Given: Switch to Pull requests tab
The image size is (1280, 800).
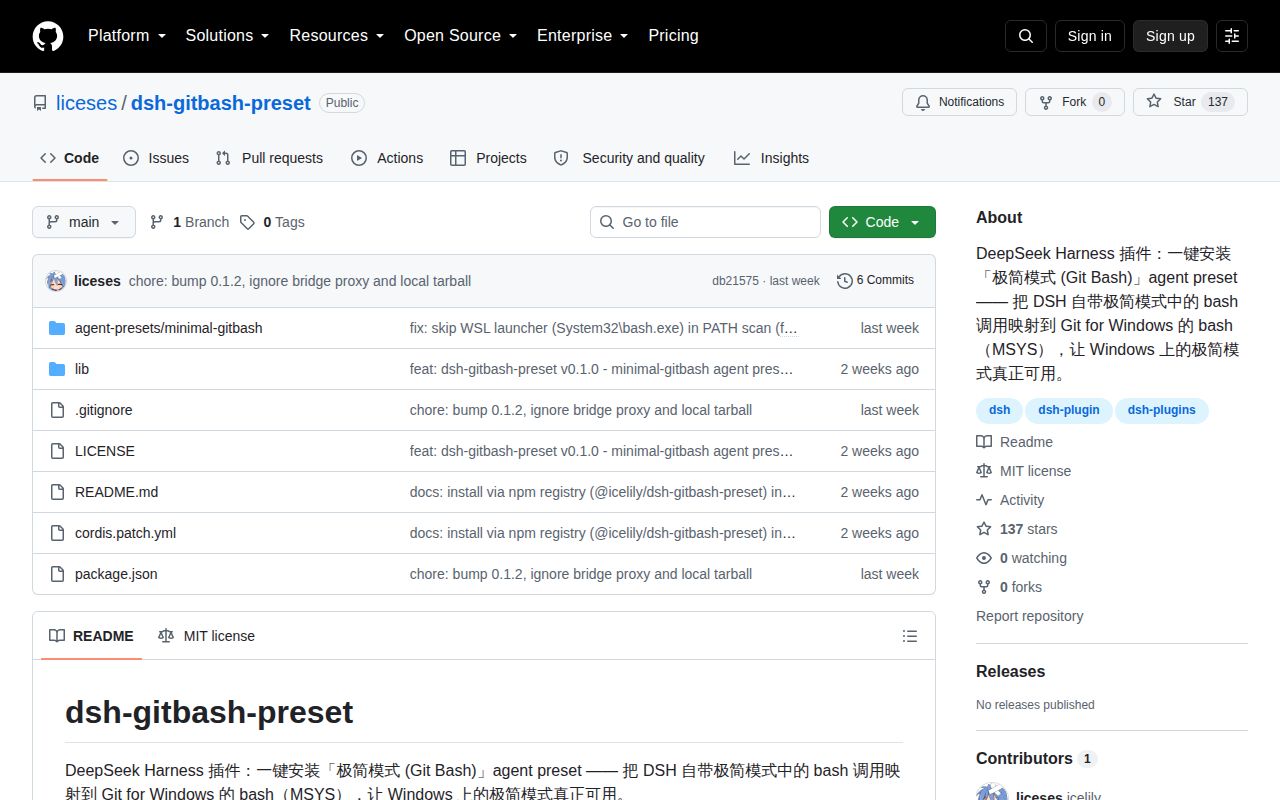Looking at the screenshot, I should (269, 158).
